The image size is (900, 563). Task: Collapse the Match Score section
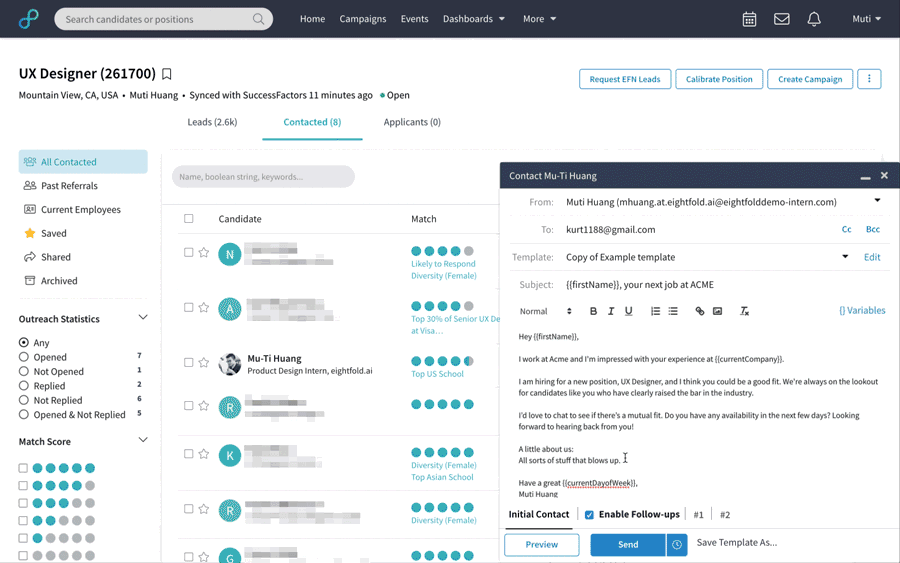(x=143, y=440)
